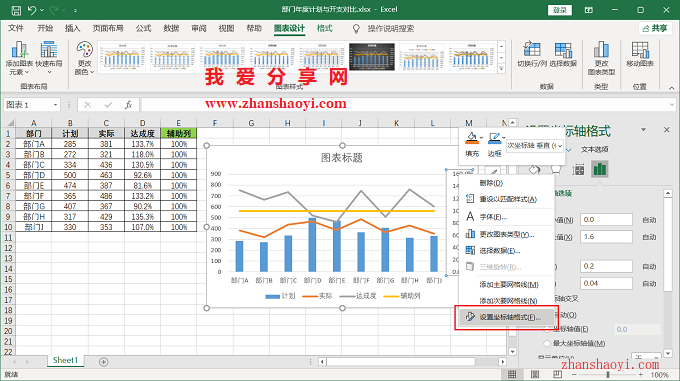Click the 登录 sign-in button
The height and width of the screenshot is (381, 680).
(x=560, y=10)
